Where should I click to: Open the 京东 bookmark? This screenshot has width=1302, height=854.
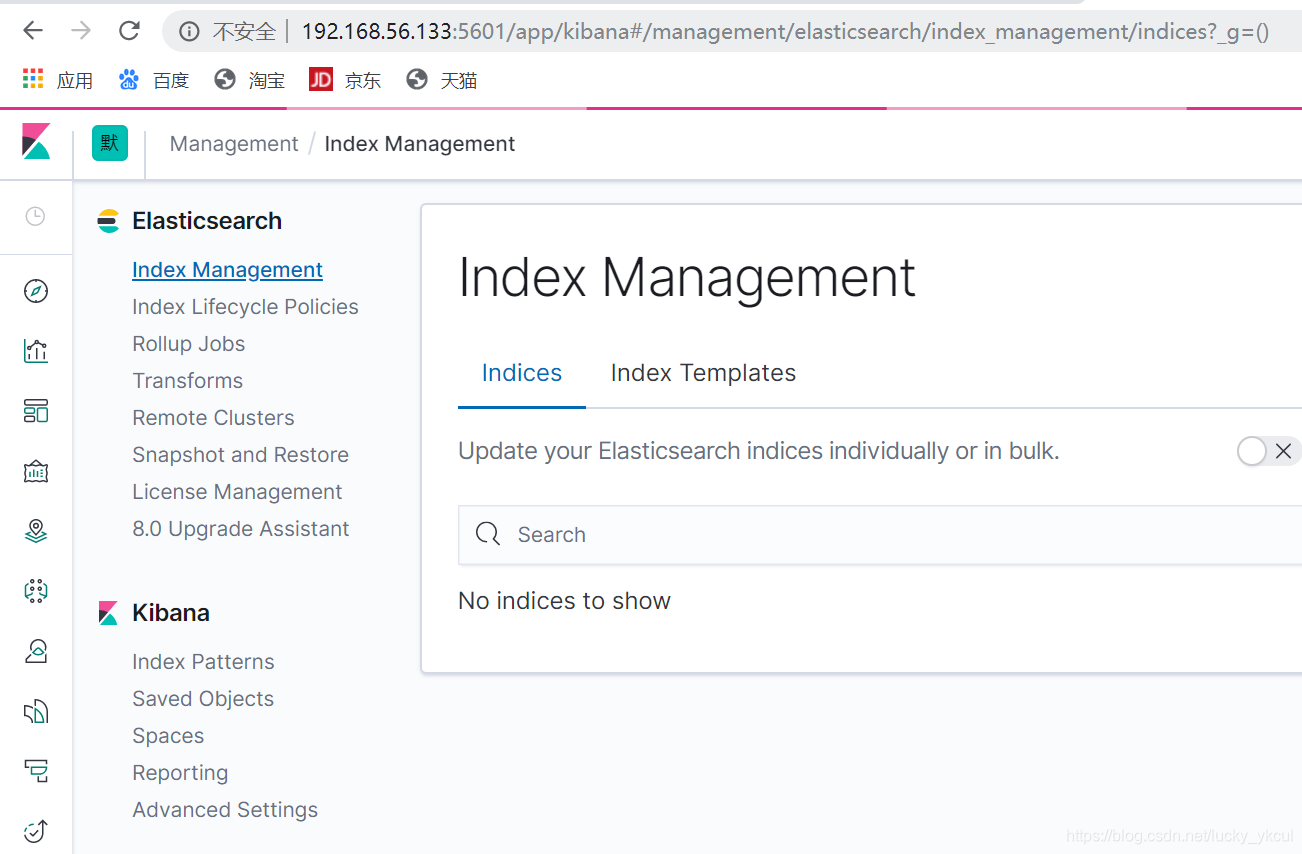click(x=345, y=80)
